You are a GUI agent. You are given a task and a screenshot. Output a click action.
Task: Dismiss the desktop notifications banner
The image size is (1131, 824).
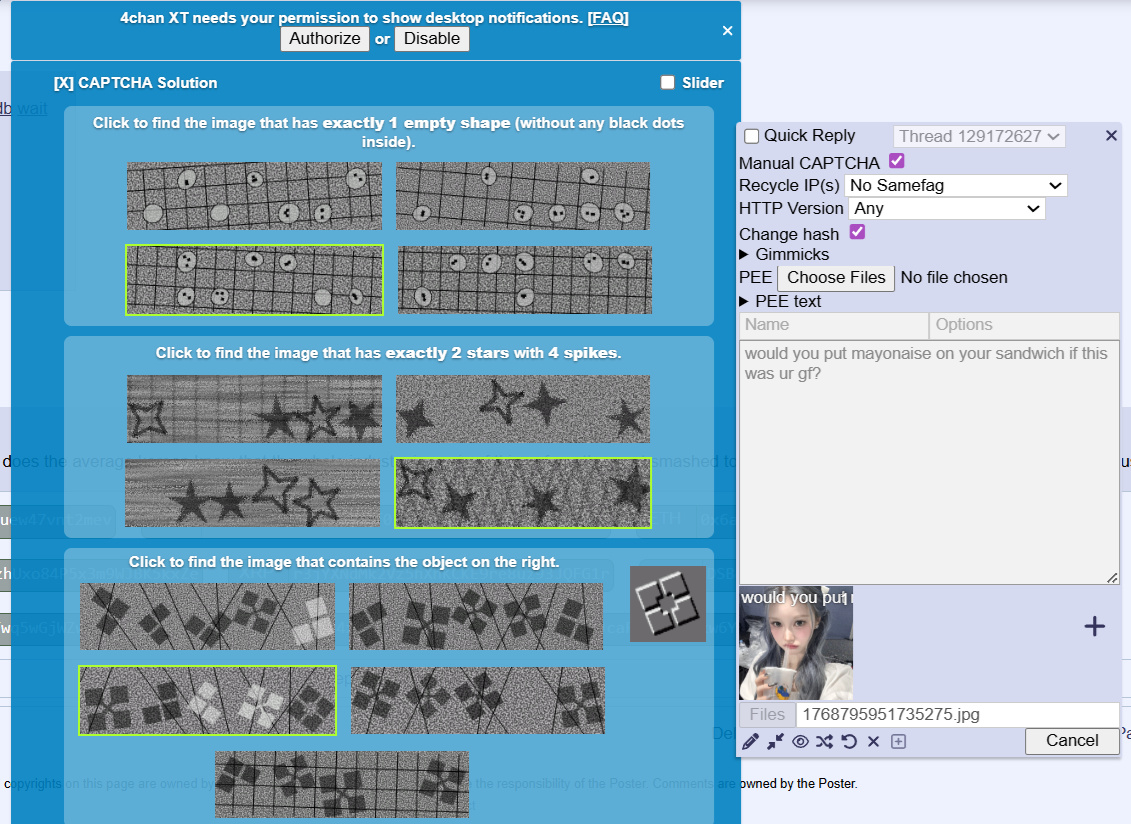click(x=727, y=30)
